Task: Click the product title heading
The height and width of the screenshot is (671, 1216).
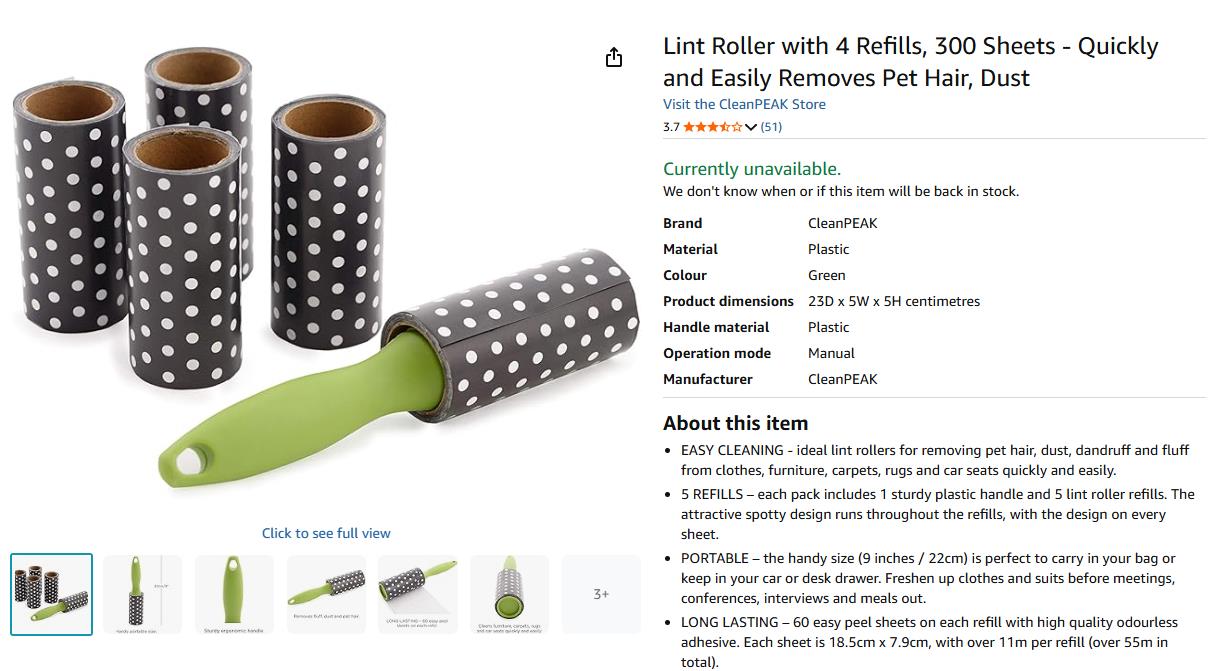Action: [910, 62]
